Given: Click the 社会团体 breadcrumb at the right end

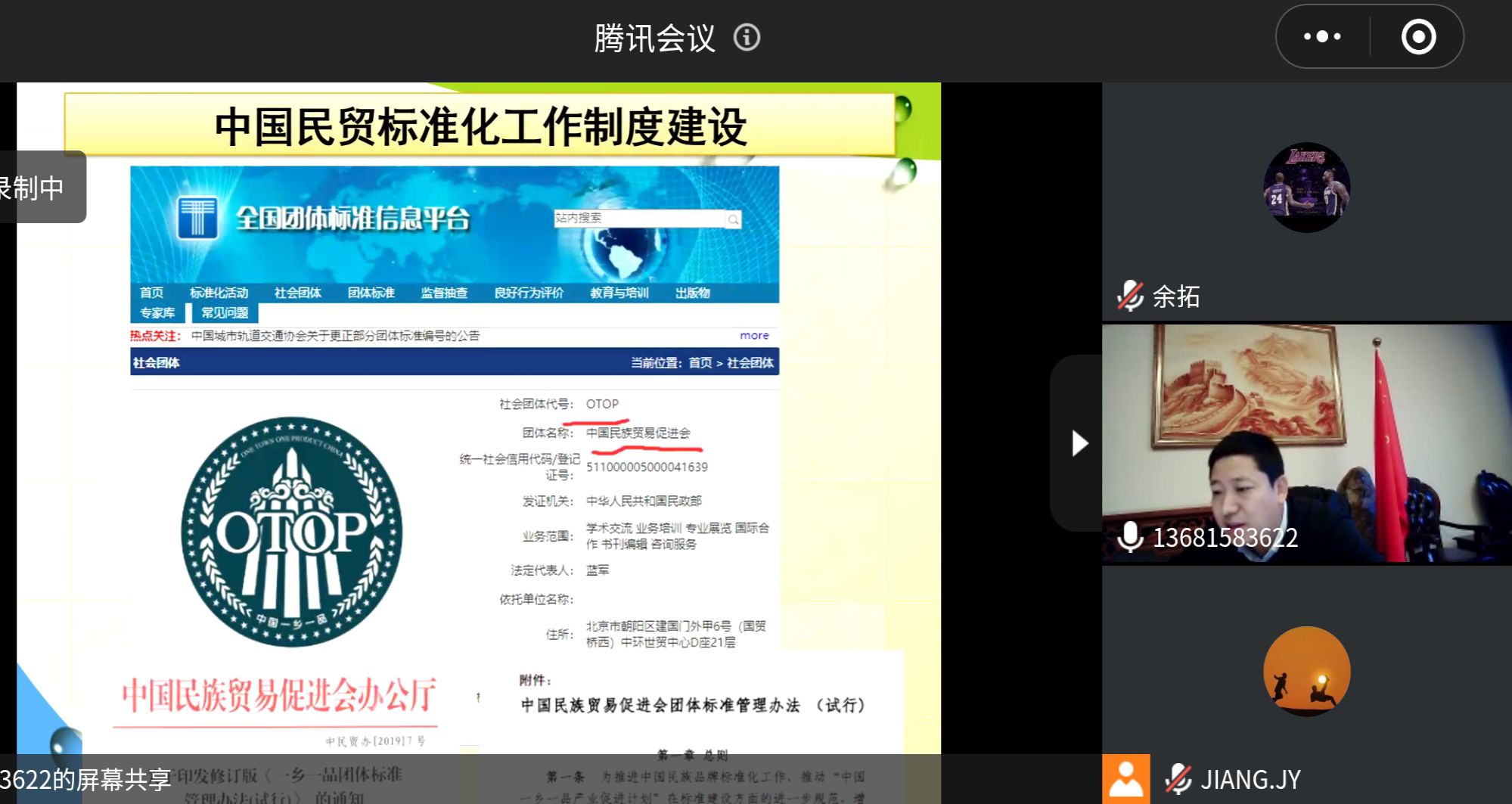Looking at the screenshot, I should click(x=750, y=363).
